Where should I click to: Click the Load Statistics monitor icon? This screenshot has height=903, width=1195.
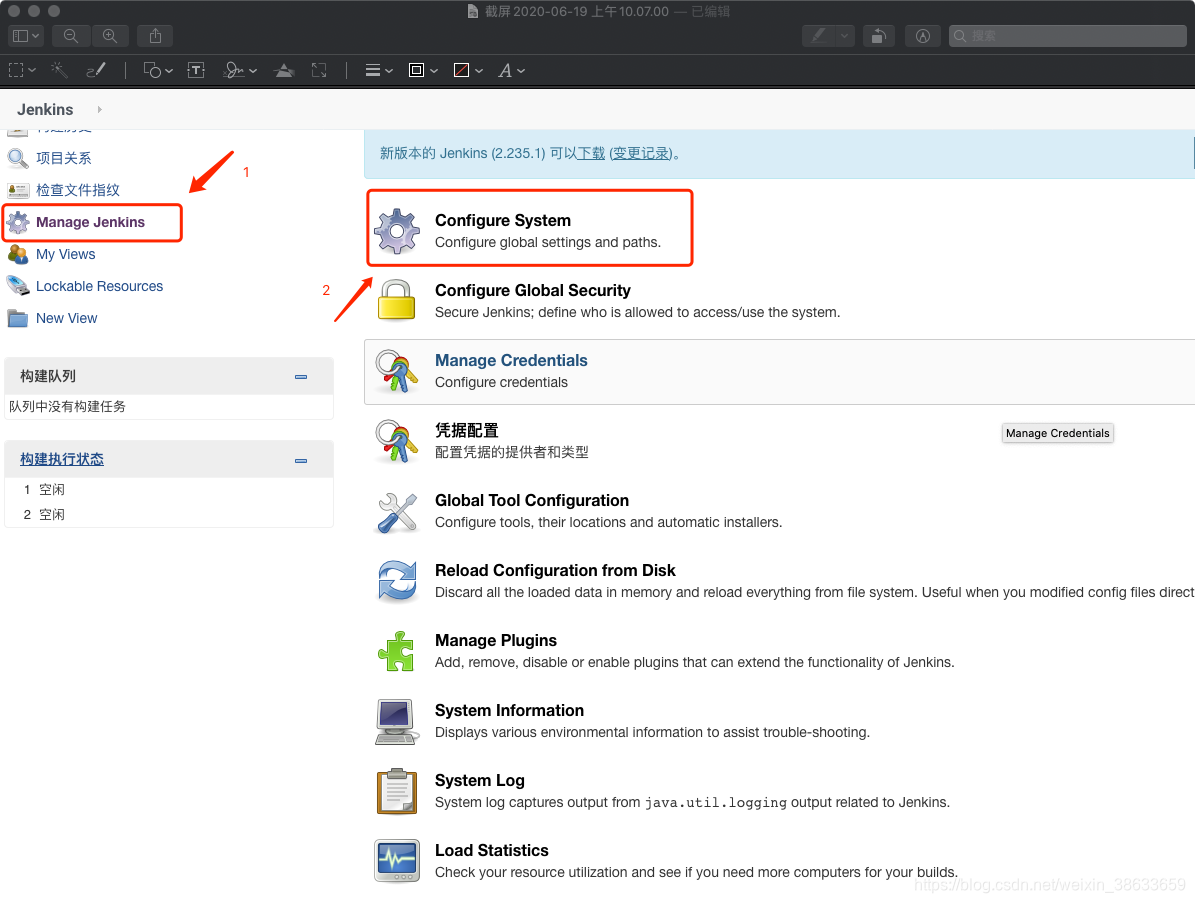click(x=397, y=861)
